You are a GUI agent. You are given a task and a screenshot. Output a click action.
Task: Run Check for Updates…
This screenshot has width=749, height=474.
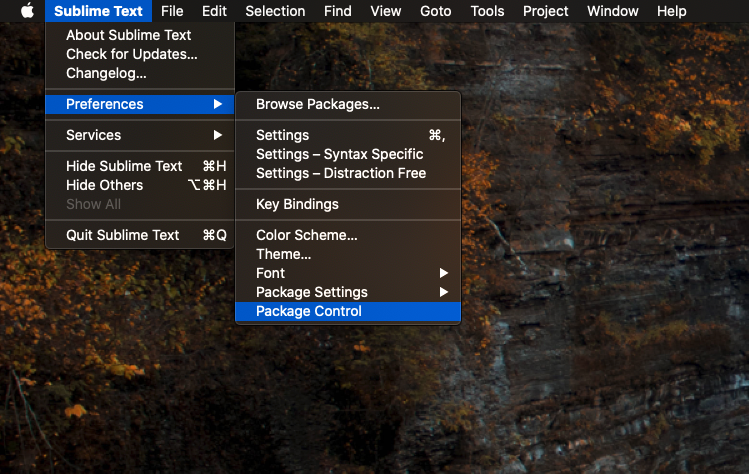[132, 54]
